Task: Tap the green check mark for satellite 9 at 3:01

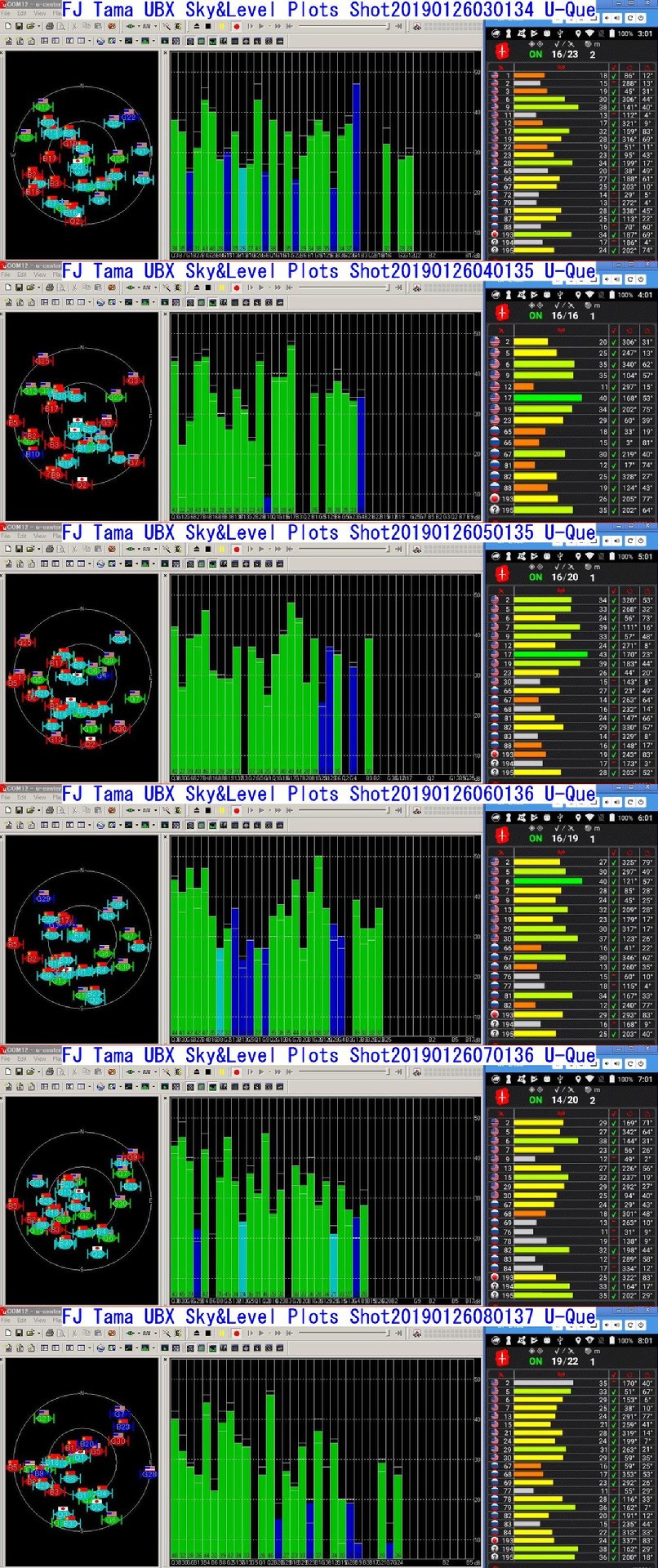Action: click(614, 107)
